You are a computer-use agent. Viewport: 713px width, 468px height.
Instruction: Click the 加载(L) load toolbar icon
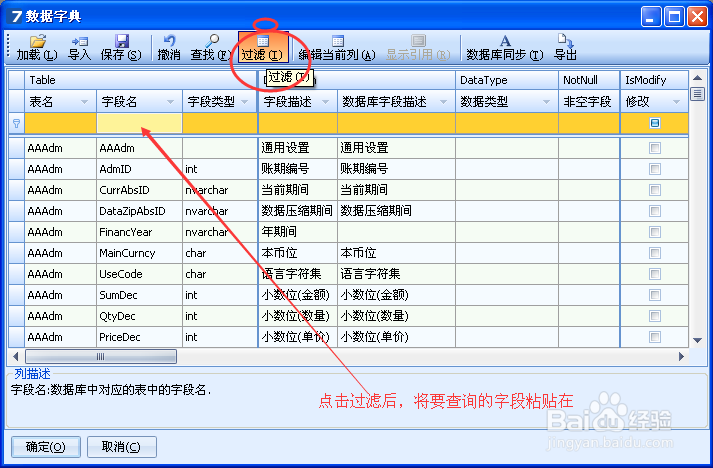(37, 41)
